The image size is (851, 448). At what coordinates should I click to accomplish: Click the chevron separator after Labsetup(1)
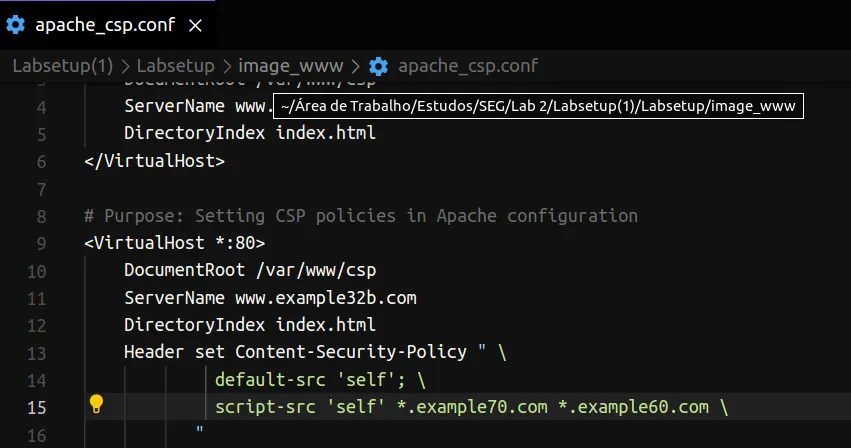pyautogui.click(x=124, y=67)
